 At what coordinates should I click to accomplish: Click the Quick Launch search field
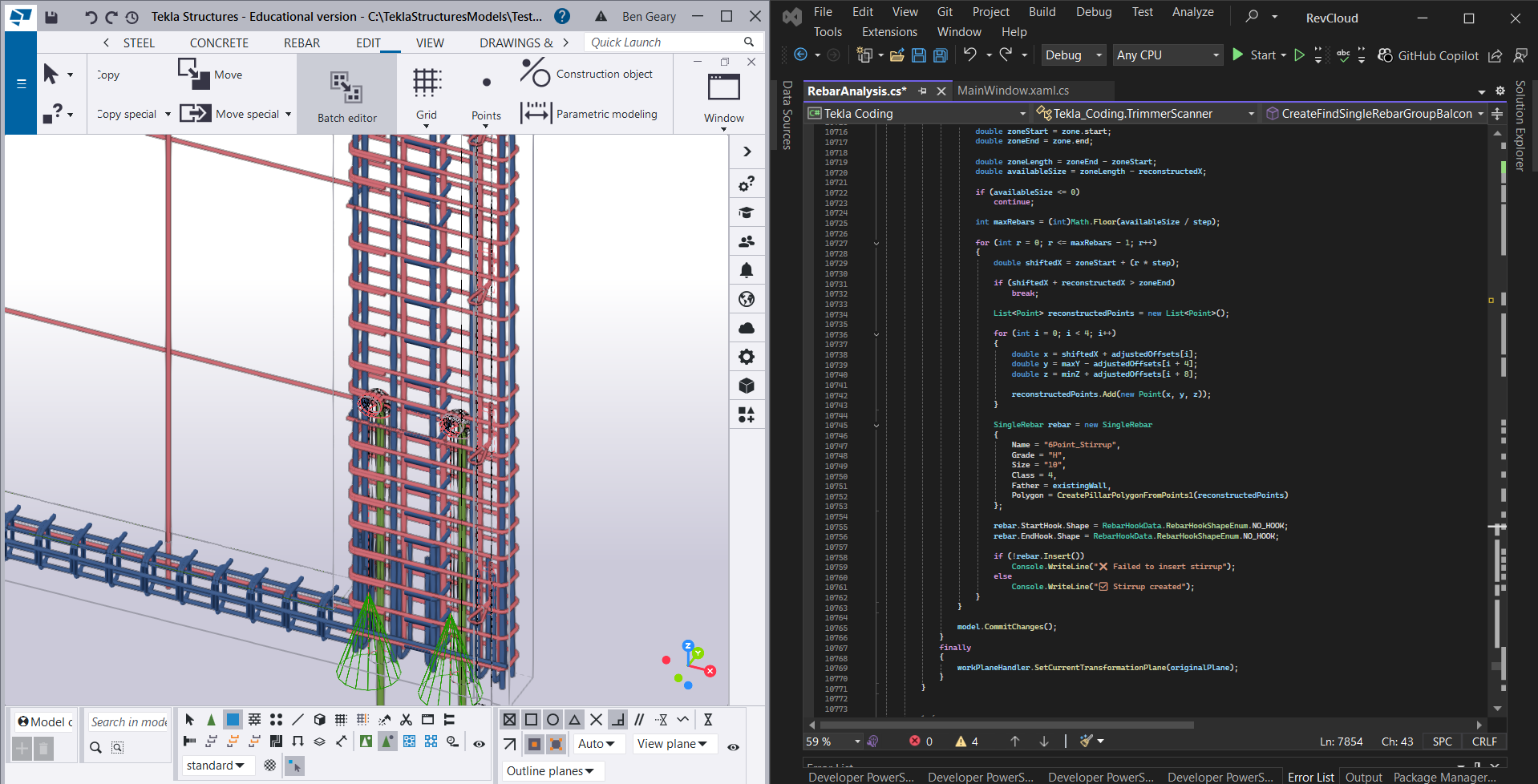[672, 42]
